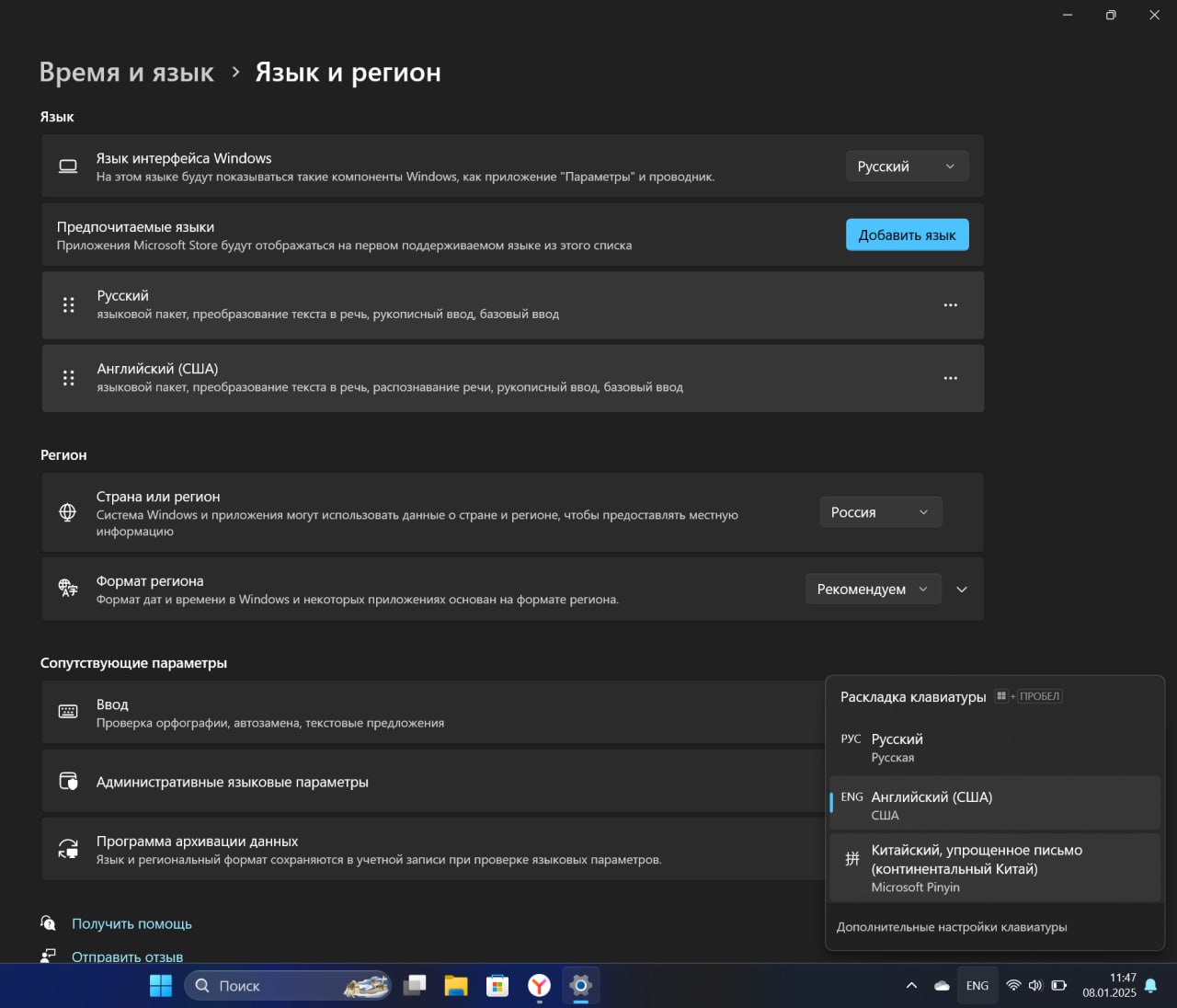The height and width of the screenshot is (1008, 1177).
Task: Launch Microsoft Store from the taskbar
Action: (x=497, y=986)
